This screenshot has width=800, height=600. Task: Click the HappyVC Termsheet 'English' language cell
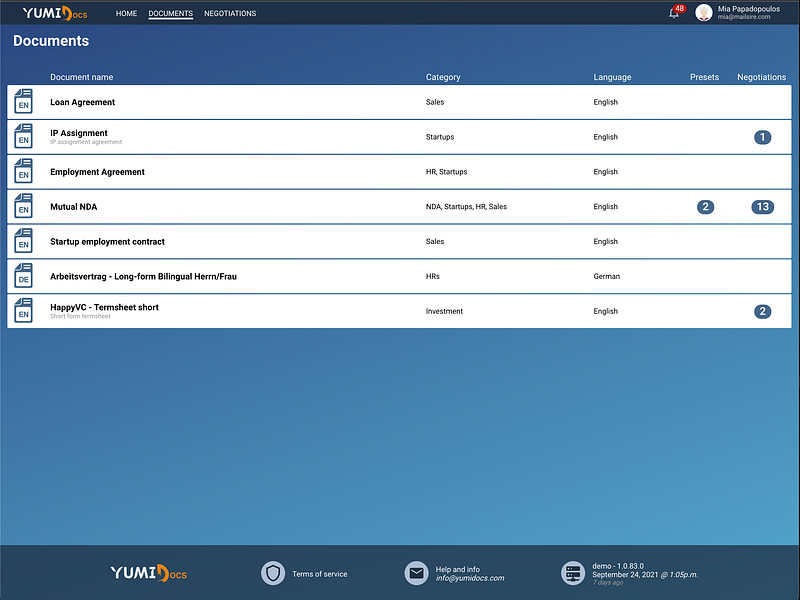[605, 311]
